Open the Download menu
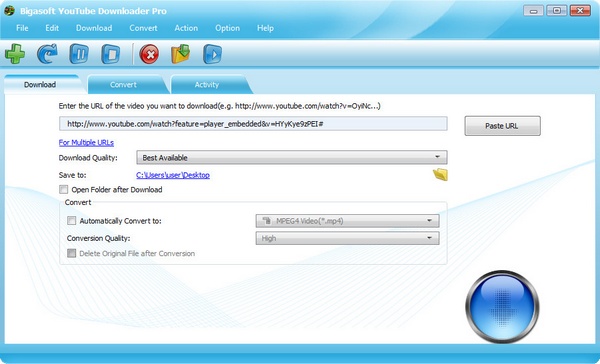 point(94,28)
